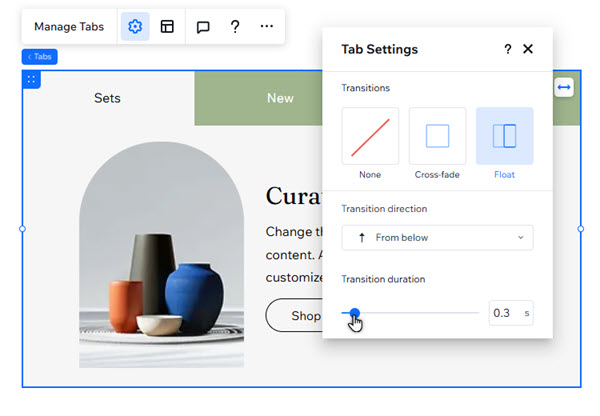The height and width of the screenshot is (416, 600).
Task: Click the Transition duration label
Action: tap(383, 279)
